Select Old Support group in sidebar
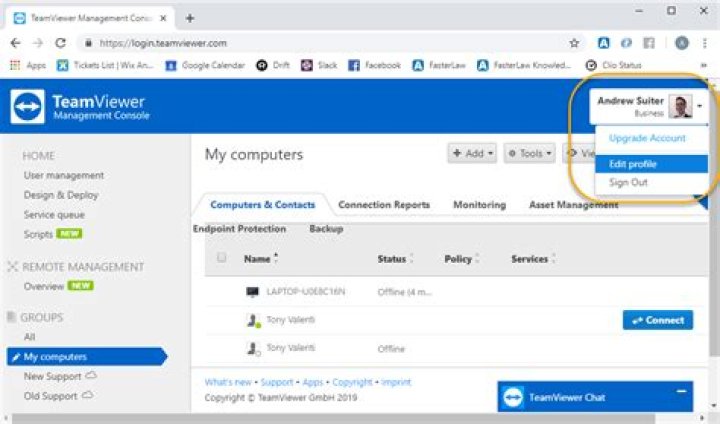The width and height of the screenshot is (720, 424). point(51,396)
